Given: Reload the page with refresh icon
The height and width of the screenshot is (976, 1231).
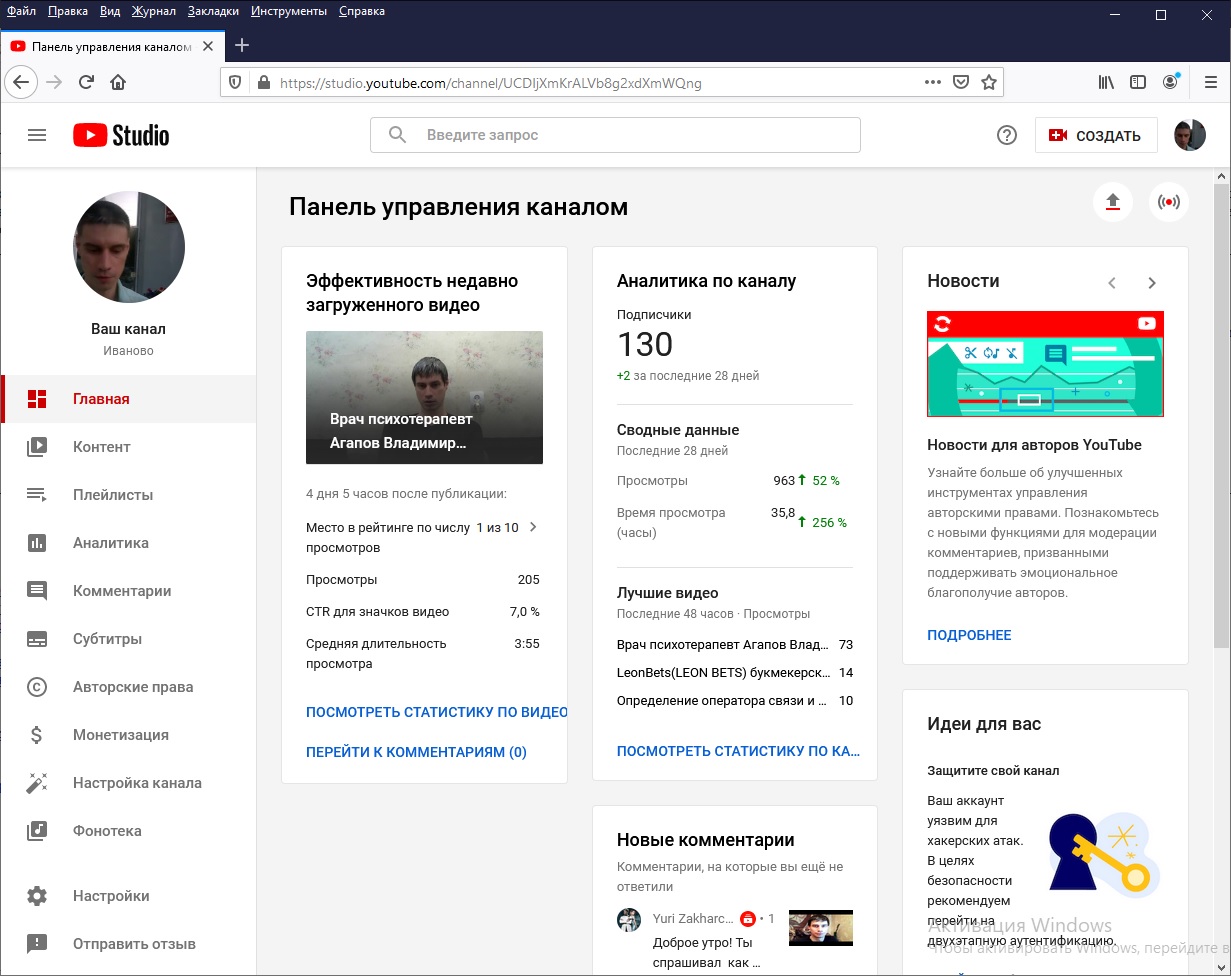Looking at the screenshot, I should [86, 83].
